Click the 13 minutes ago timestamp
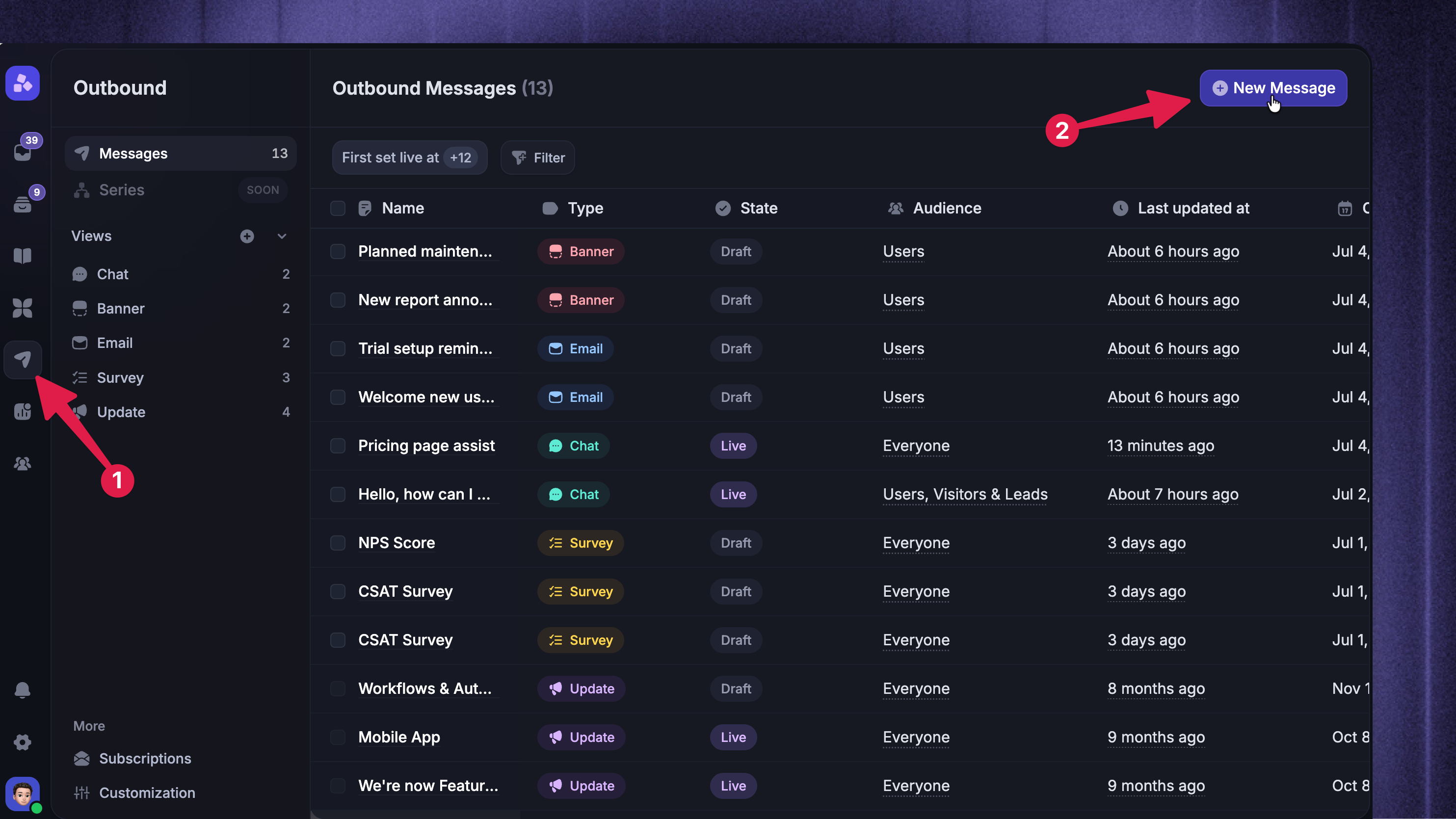 (1161, 446)
